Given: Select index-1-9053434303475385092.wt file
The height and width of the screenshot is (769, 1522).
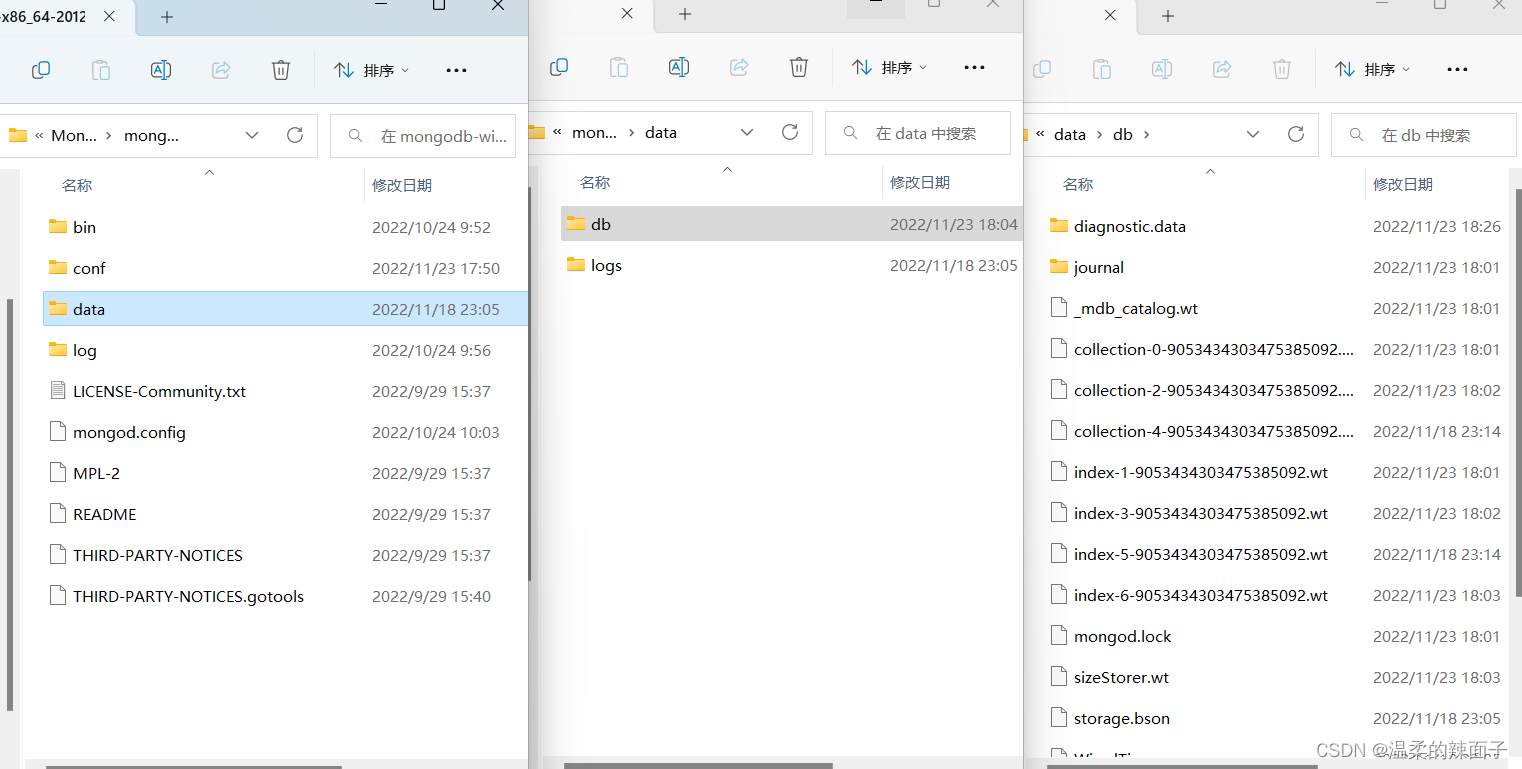Looking at the screenshot, I should [x=1276, y=472].
